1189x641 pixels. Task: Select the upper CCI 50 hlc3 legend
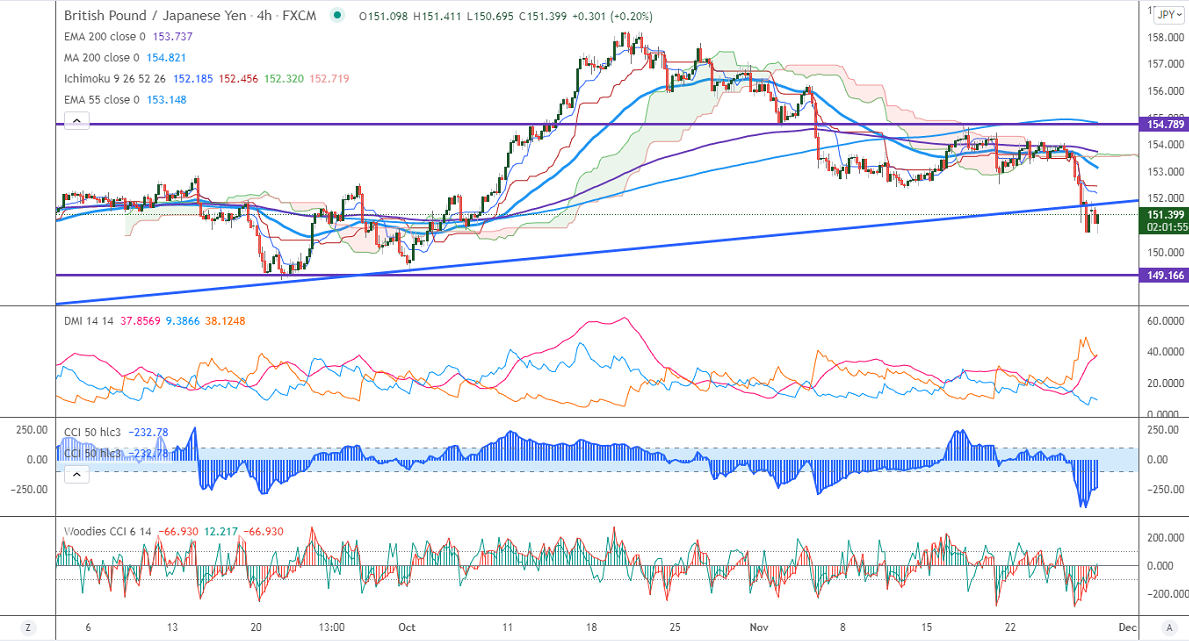92,432
